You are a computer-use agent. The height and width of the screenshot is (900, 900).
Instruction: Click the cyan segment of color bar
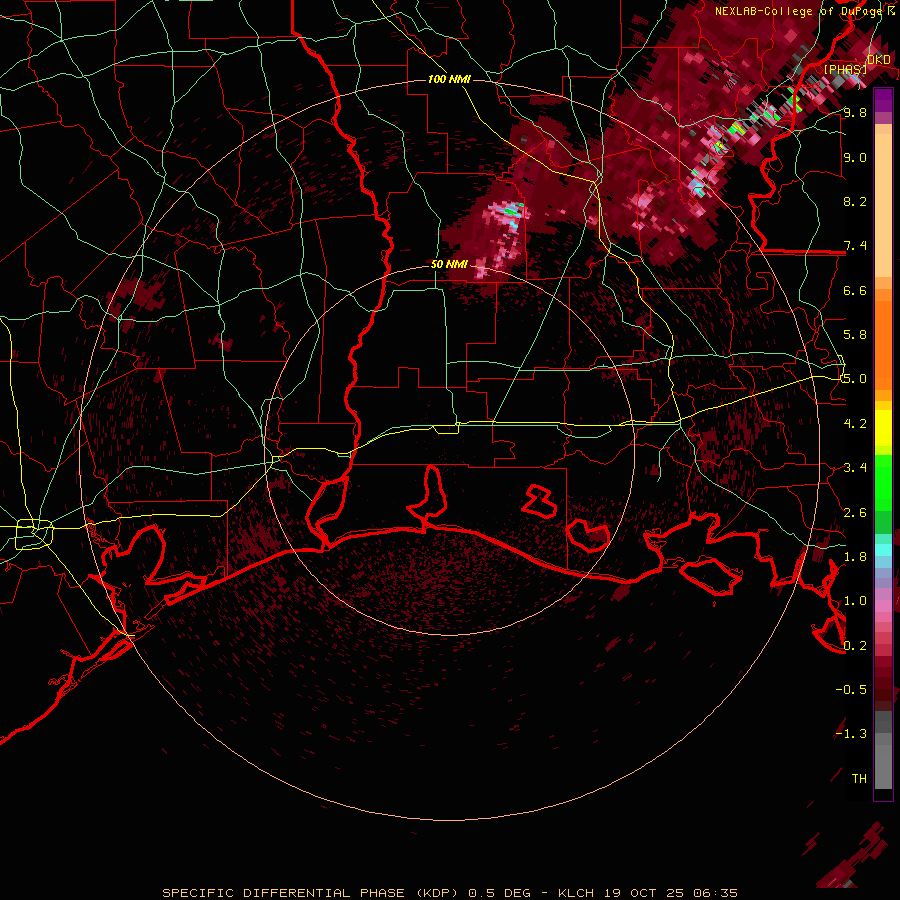pyautogui.click(x=883, y=550)
